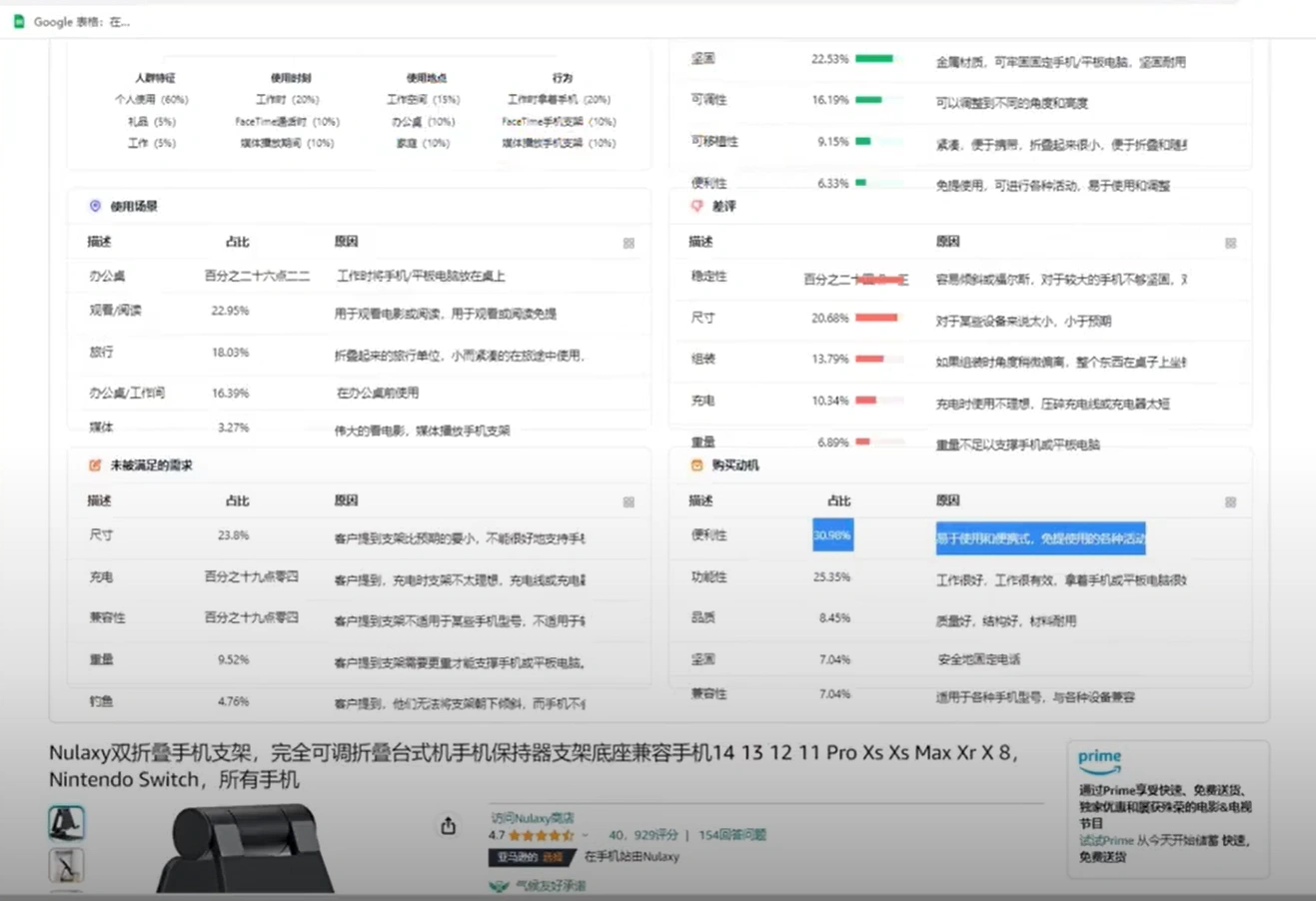This screenshot has width=1316, height=901.
Task: Click the 4.7 star rating stars
Action: tap(542, 835)
